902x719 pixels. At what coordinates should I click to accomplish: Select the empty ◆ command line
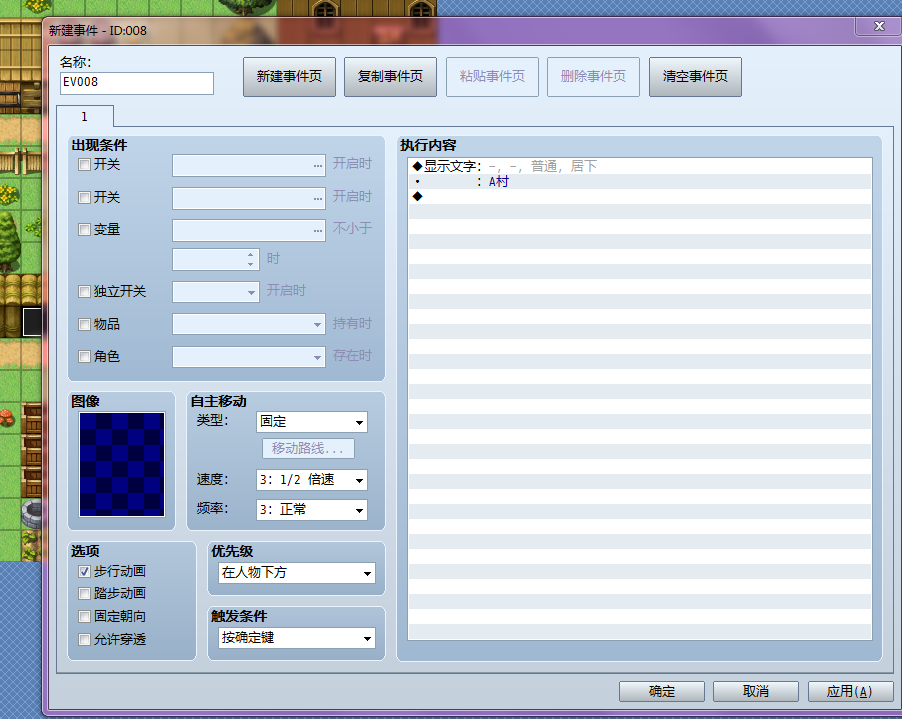click(x=640, y=196)
